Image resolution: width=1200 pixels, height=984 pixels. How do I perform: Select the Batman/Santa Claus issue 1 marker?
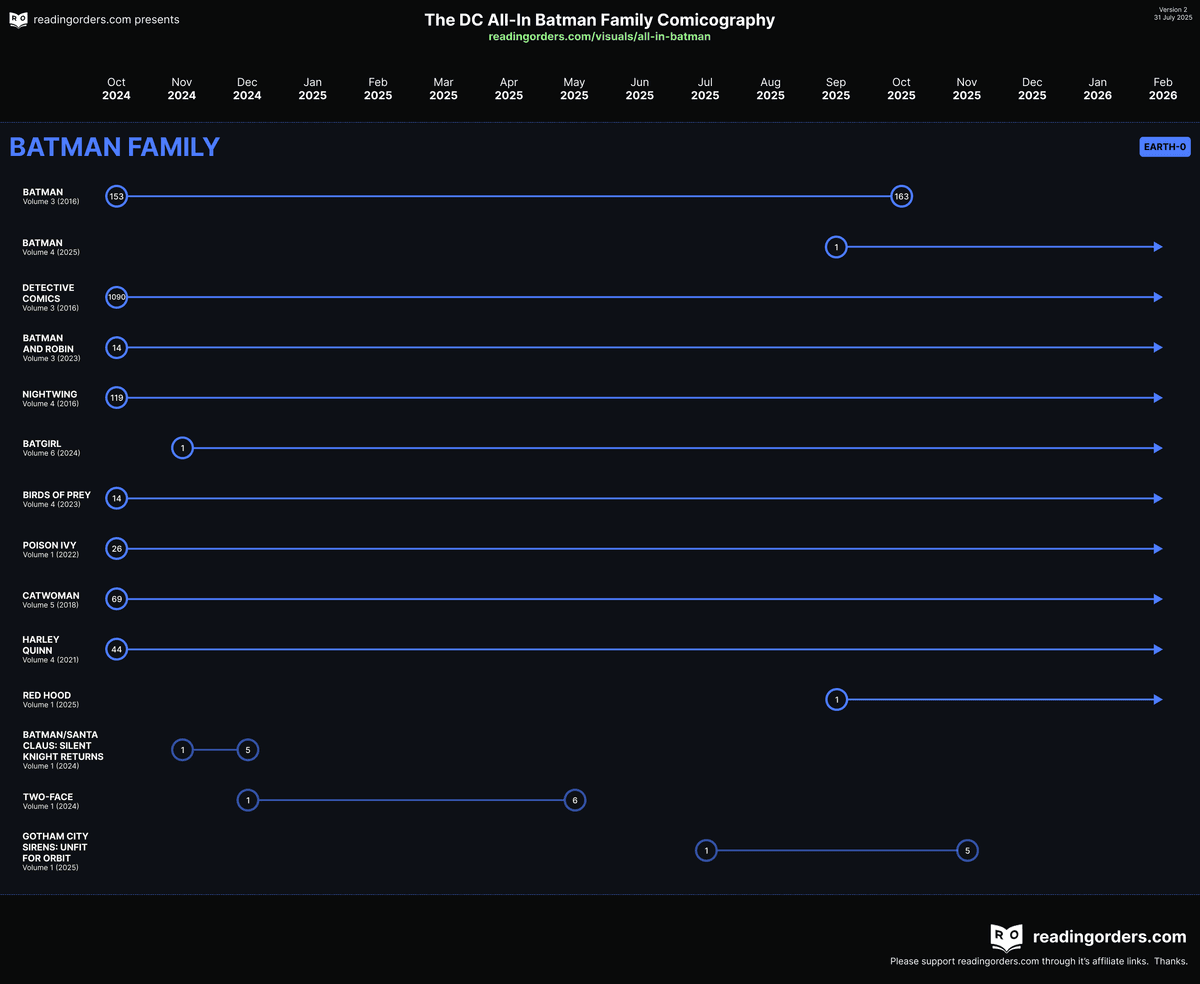(x=182, y=750)
